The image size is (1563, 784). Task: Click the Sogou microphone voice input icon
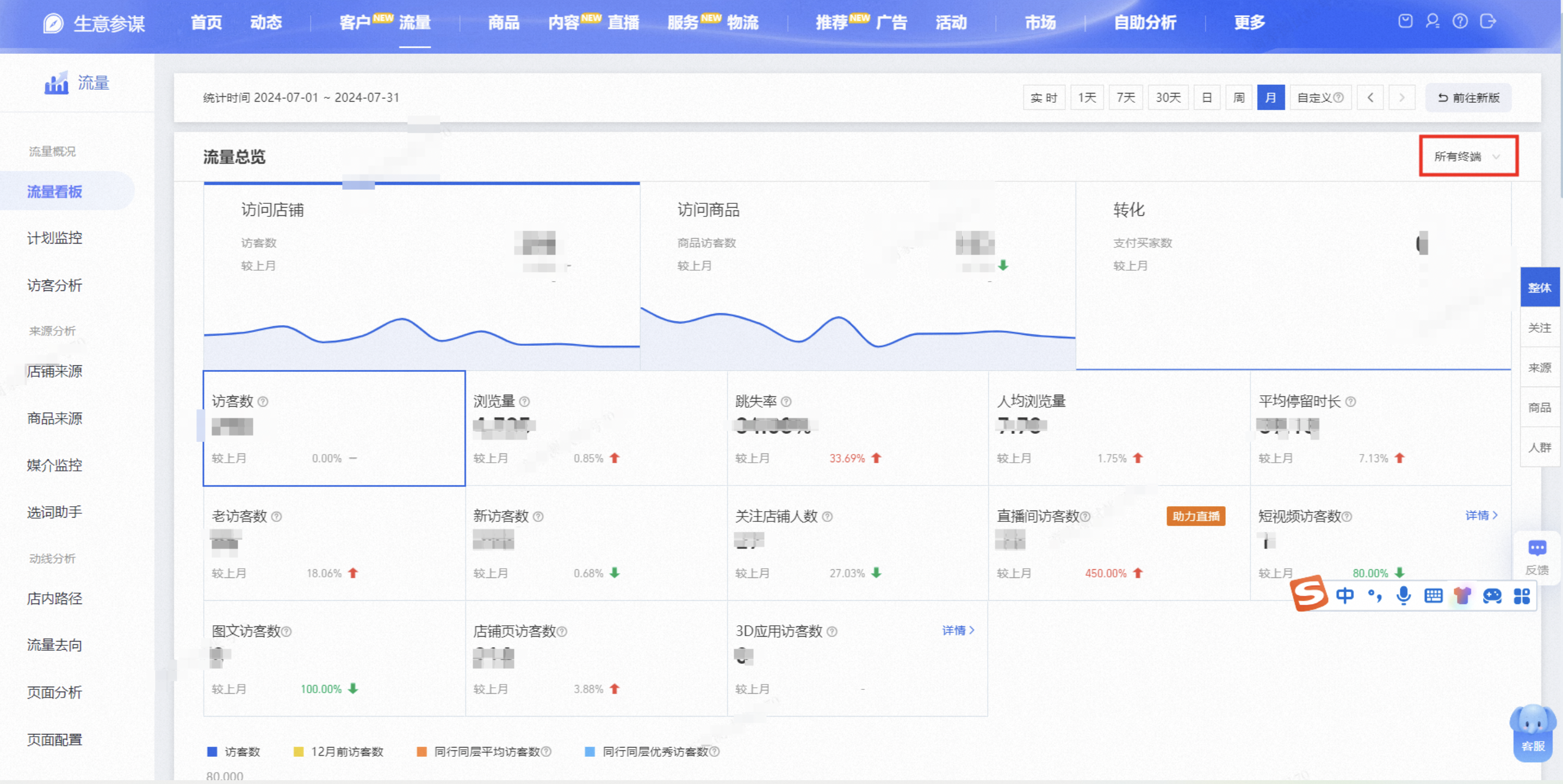click(1404, 596)
